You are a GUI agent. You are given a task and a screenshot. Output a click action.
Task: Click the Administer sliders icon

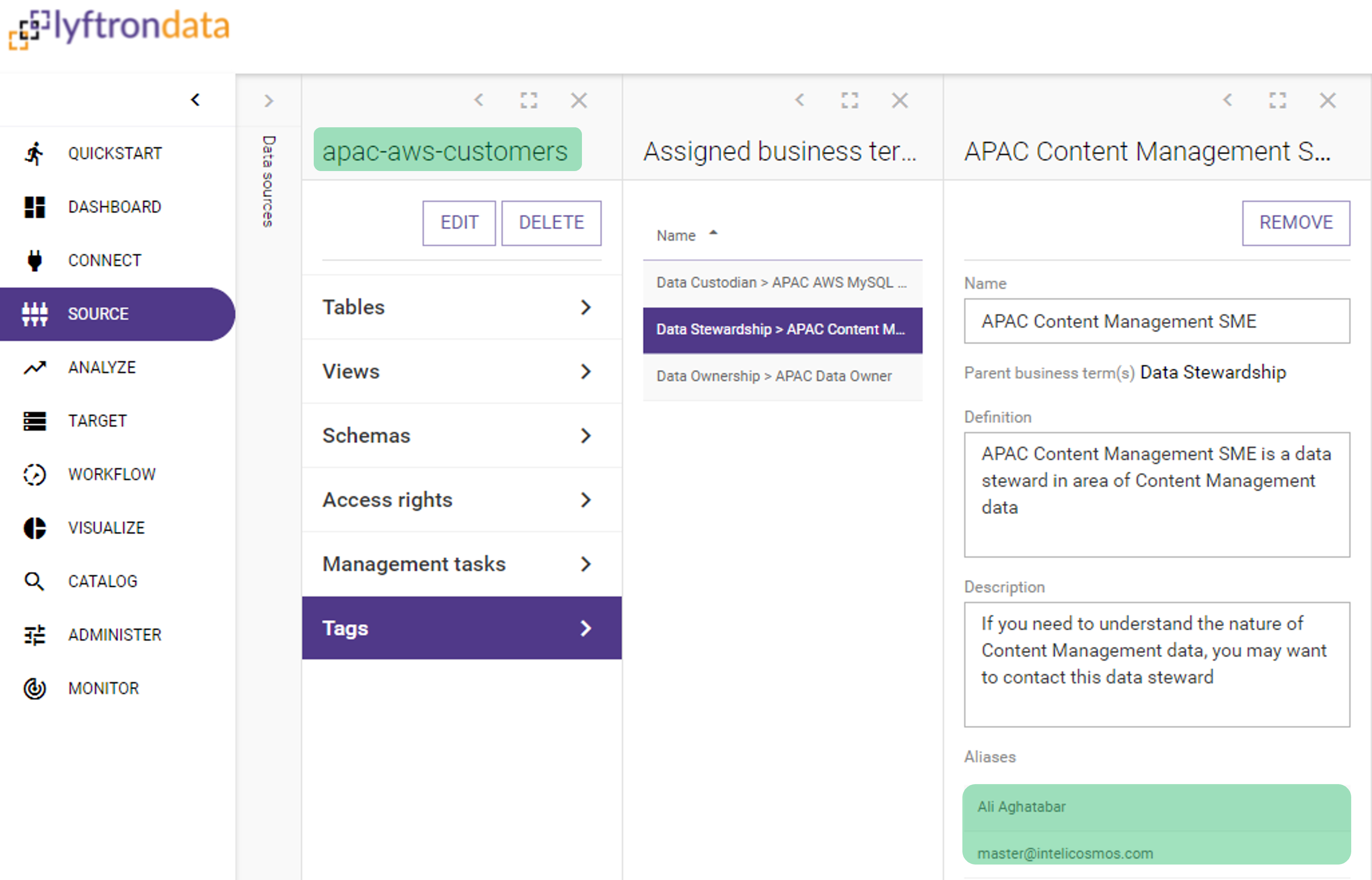[x=34, y=635]
